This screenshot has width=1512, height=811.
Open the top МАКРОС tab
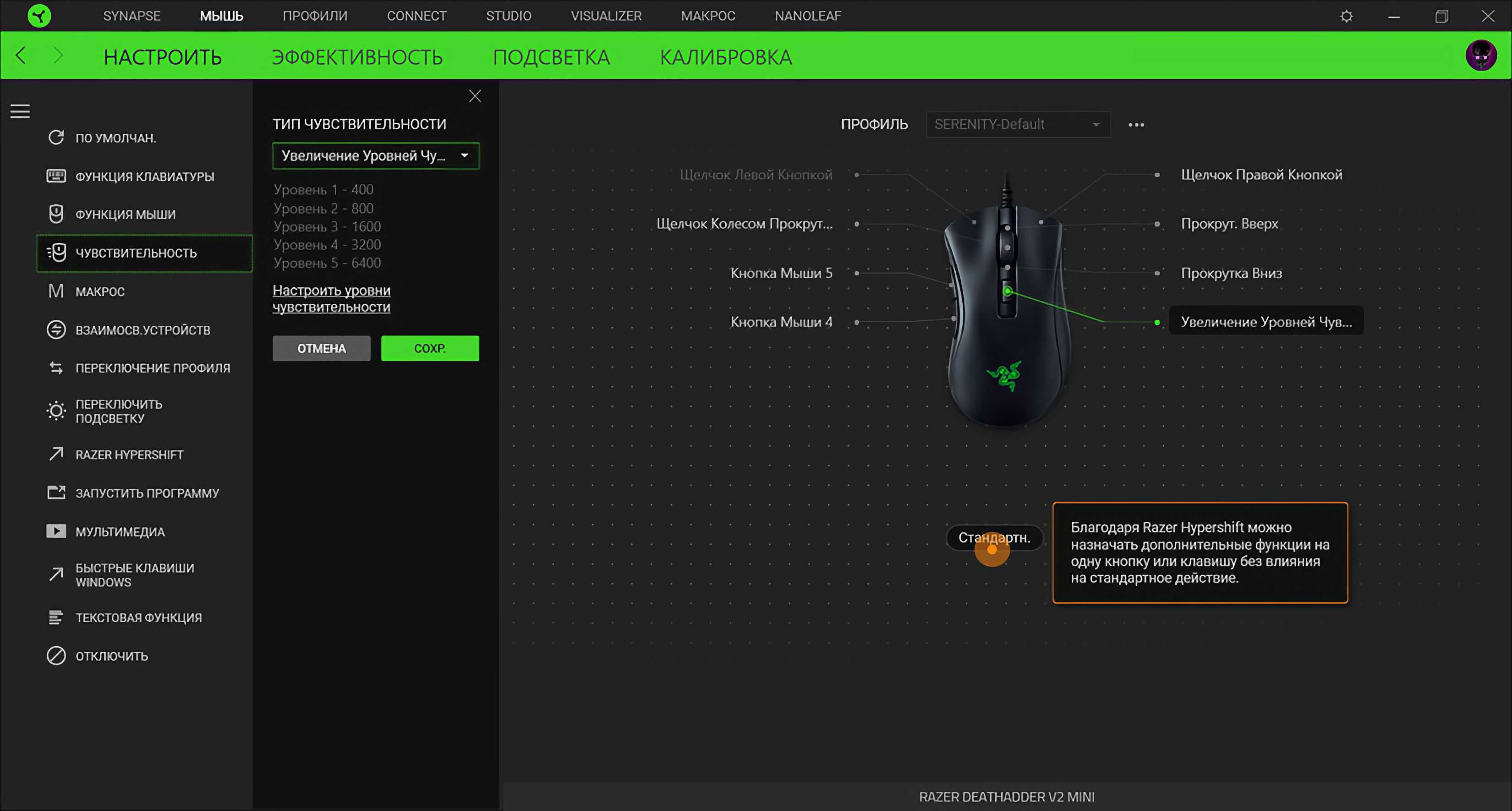pyautogui.click(x=708, y=16)
